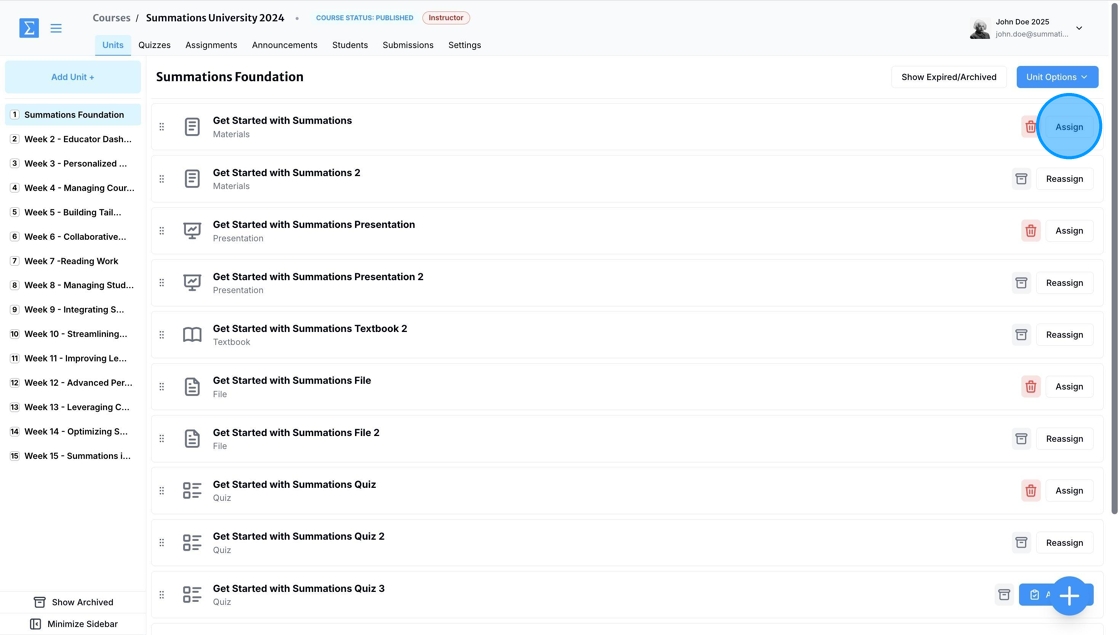
Task: Assign Get Started with Summations
Action: tap(1069, 127)
